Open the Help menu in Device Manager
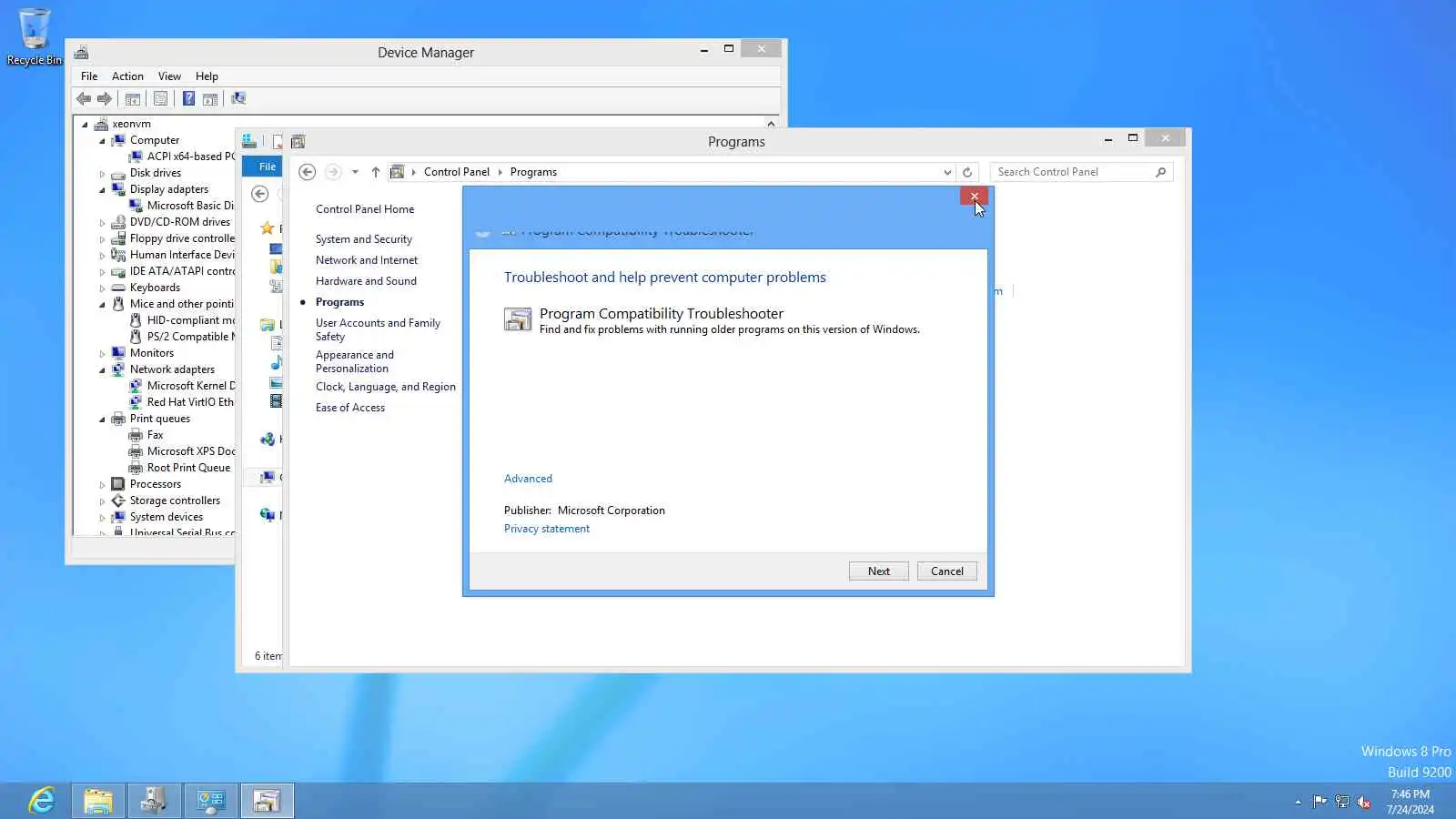This screenshot has height=819, width=1456. [x=207, y=76]
